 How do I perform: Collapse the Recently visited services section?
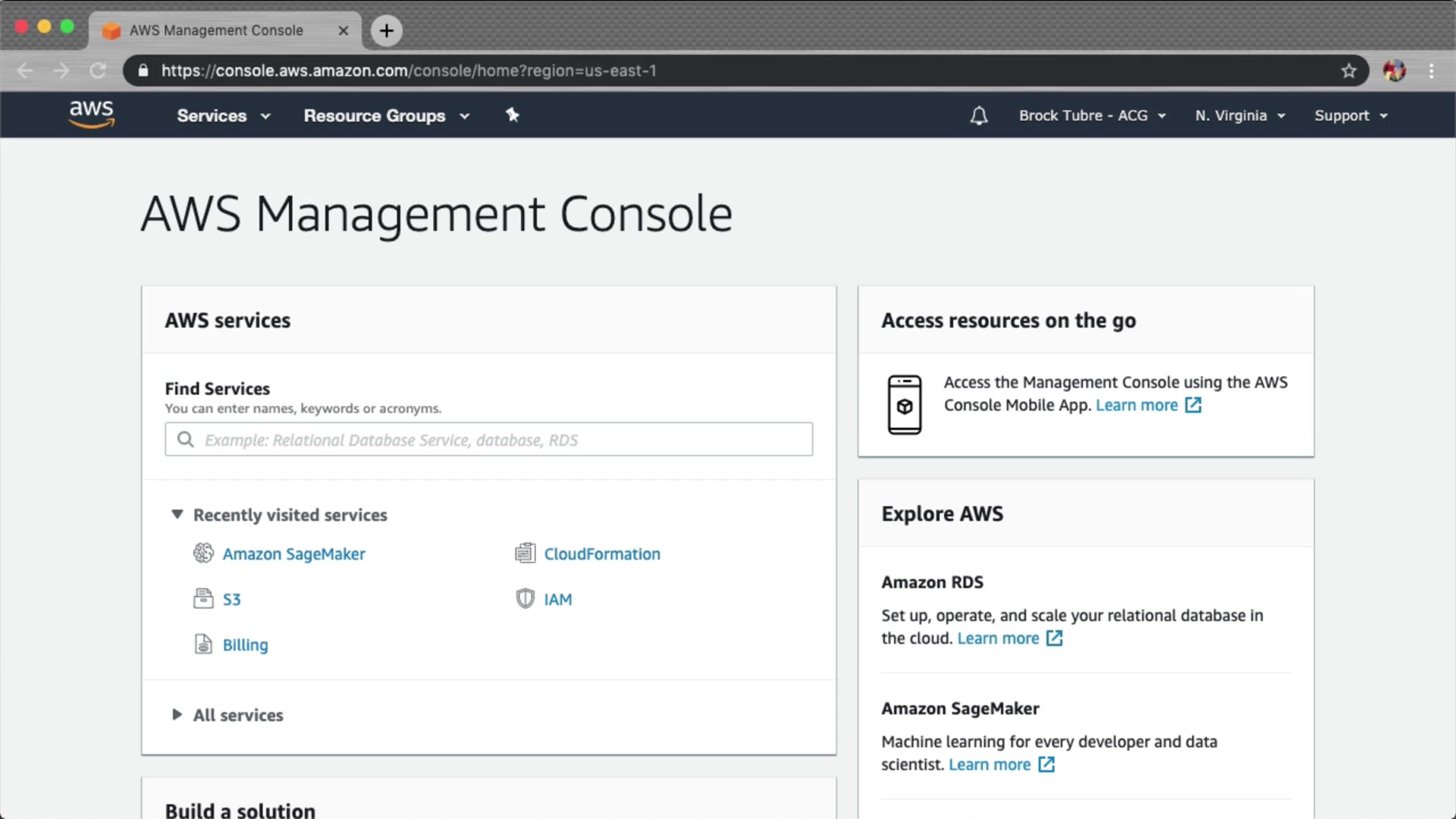(x=177, y=514)
